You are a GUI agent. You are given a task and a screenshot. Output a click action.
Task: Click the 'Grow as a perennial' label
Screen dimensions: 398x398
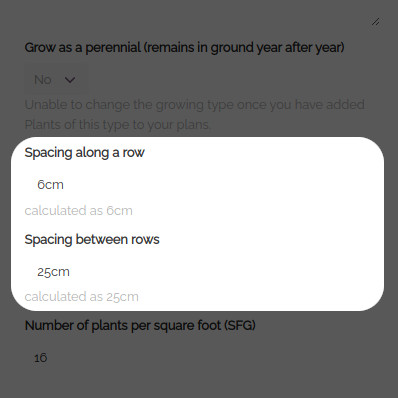tap(184, 48)
